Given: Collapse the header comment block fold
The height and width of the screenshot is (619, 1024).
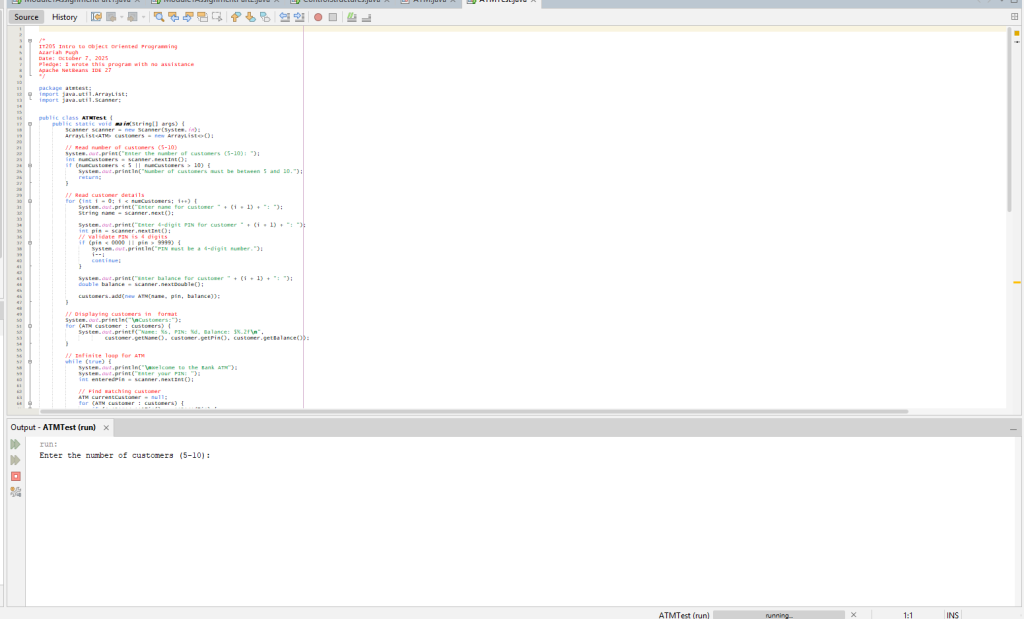Looking at the screenshot, I should point(30,41).
